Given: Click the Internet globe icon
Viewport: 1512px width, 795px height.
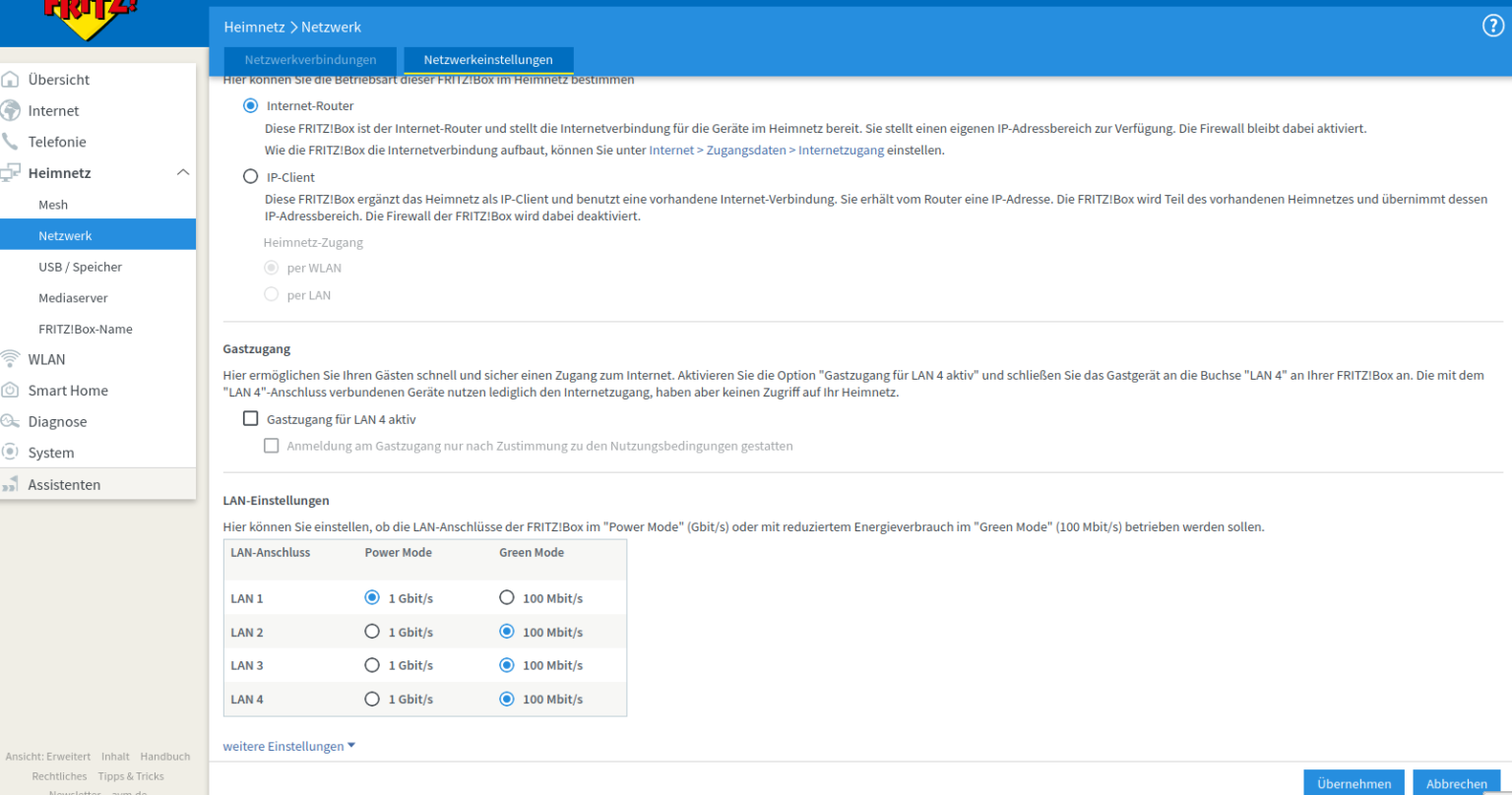Looking at the screenshot, I should click(10, 110).
